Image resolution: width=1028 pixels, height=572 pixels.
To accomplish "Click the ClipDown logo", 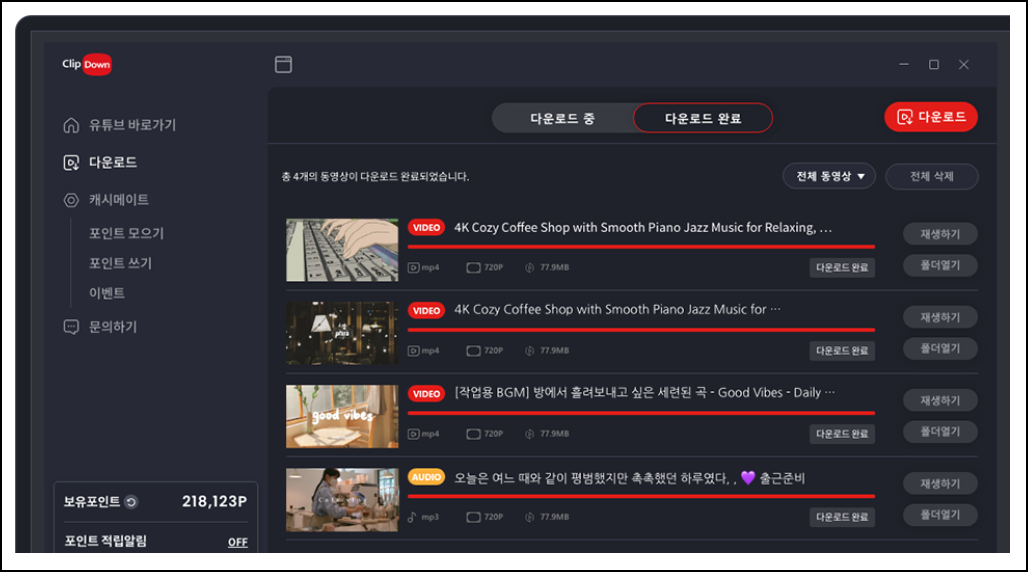I will pyautogui.click(x=87, y=64).
